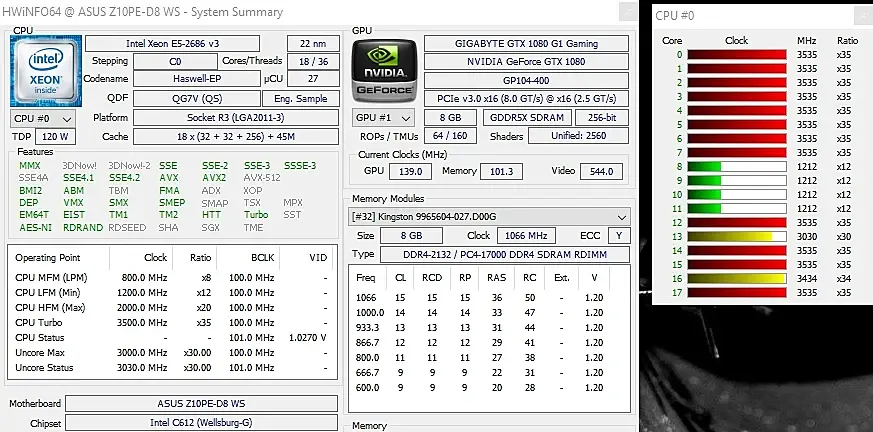Click the MHz column header in CPU #0 window
Screen dimensions: 873x432
(x=806, y=41)
